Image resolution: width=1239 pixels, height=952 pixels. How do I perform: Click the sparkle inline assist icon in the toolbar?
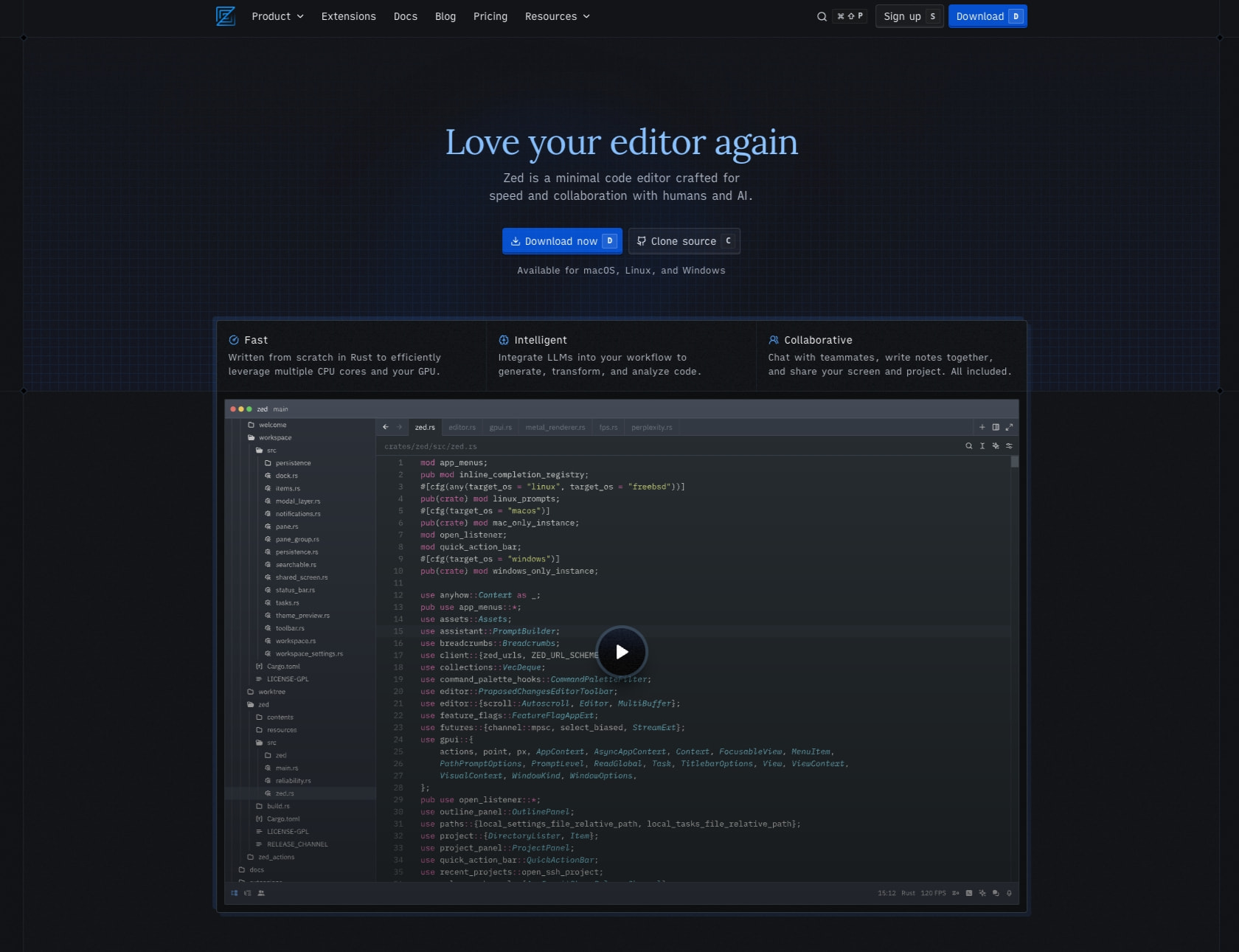[x=996, y=446]
